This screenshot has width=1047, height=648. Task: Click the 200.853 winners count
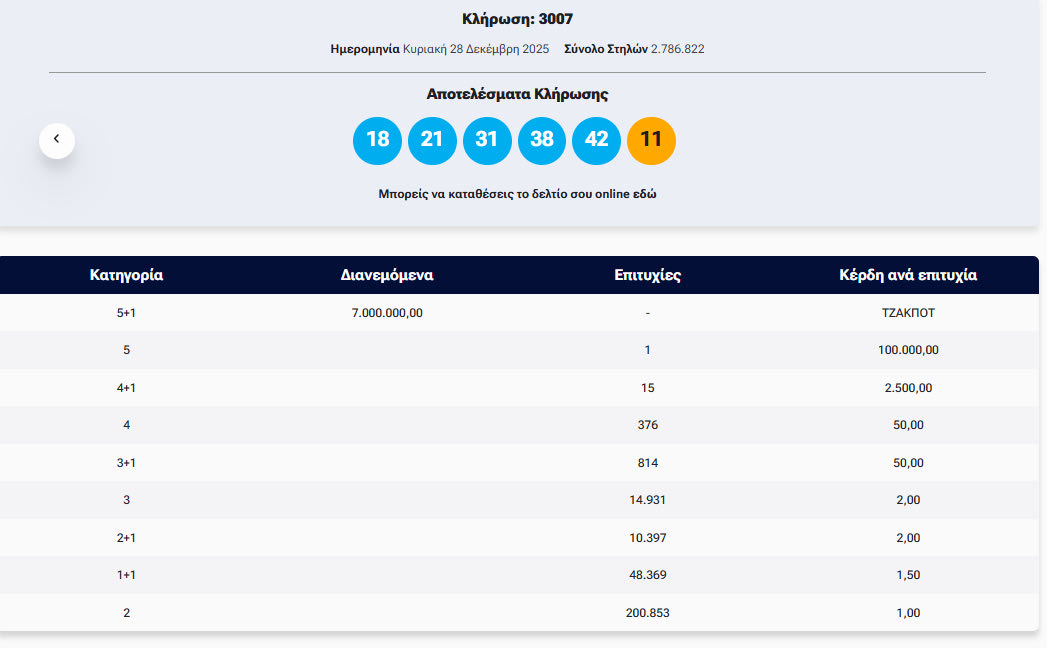tap(647, 613)
